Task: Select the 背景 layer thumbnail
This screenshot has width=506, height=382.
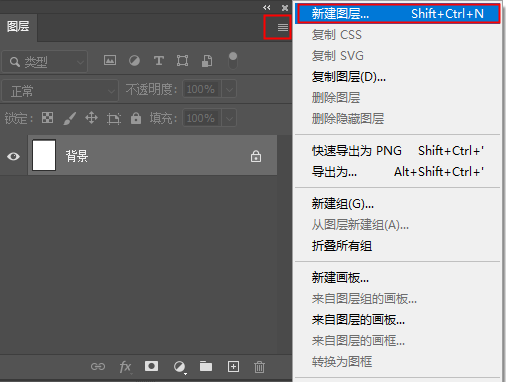Action: click(44, 155)
